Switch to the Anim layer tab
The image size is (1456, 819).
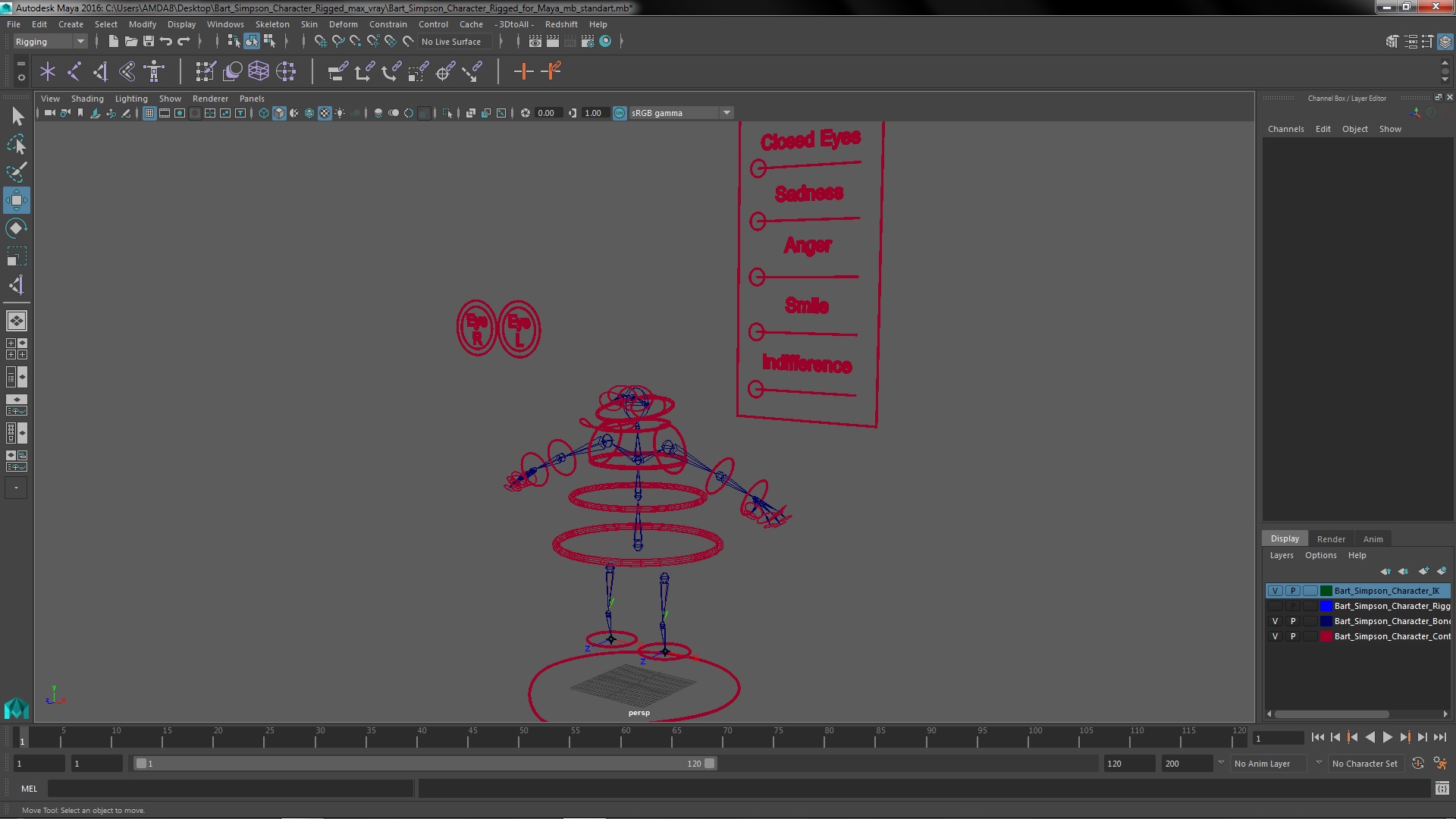click(1373, 539)
